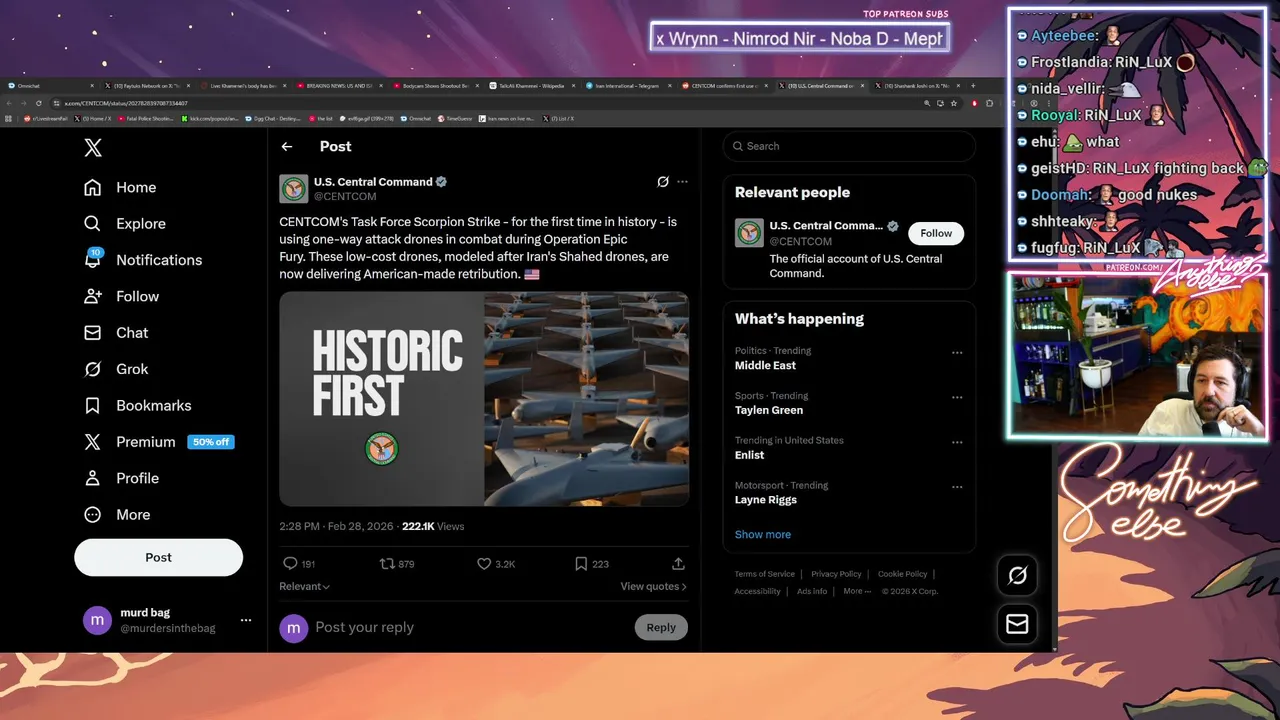This screenshot has width=1280, height=720.
Task: Open more options for the Layne Riggs trend
Action: pyautogui.click(x=957, y=487)
